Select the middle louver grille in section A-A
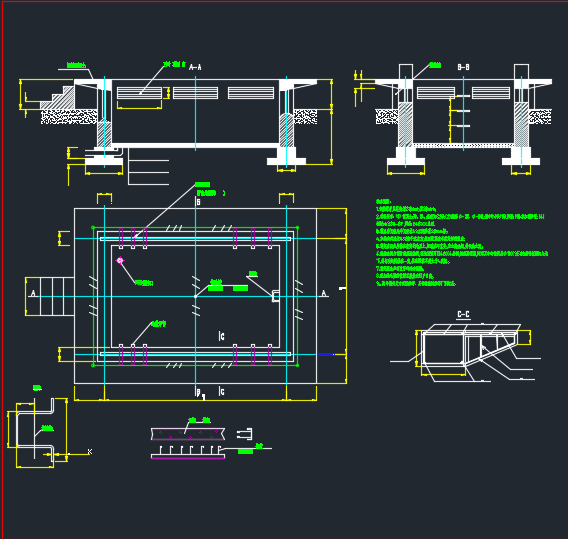Image resolution: width=568 pixels, height=539 pixels. [x=196, y=93]
